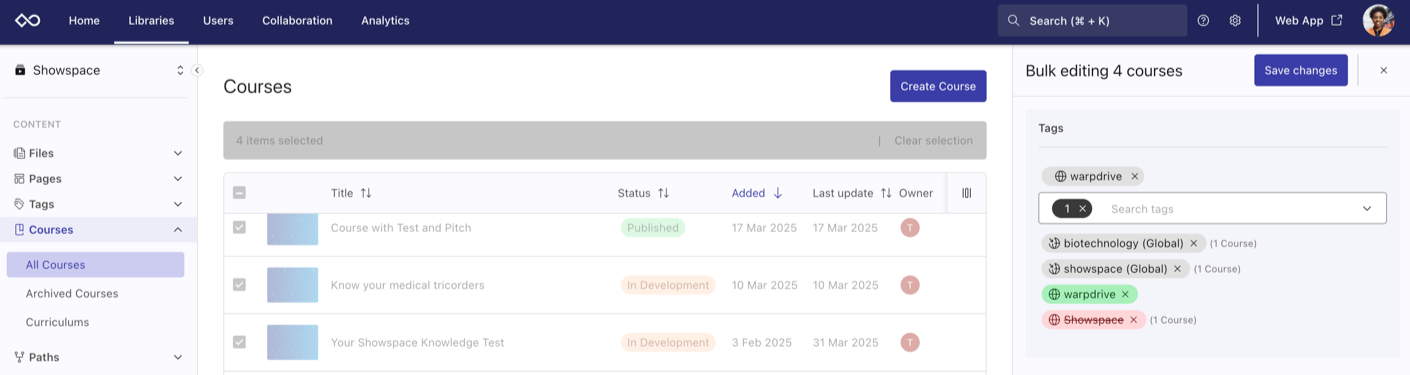Open the Search tags dropdown arrow
The width and height of the screenshot is (1410, 375).
click(1367, 208)
